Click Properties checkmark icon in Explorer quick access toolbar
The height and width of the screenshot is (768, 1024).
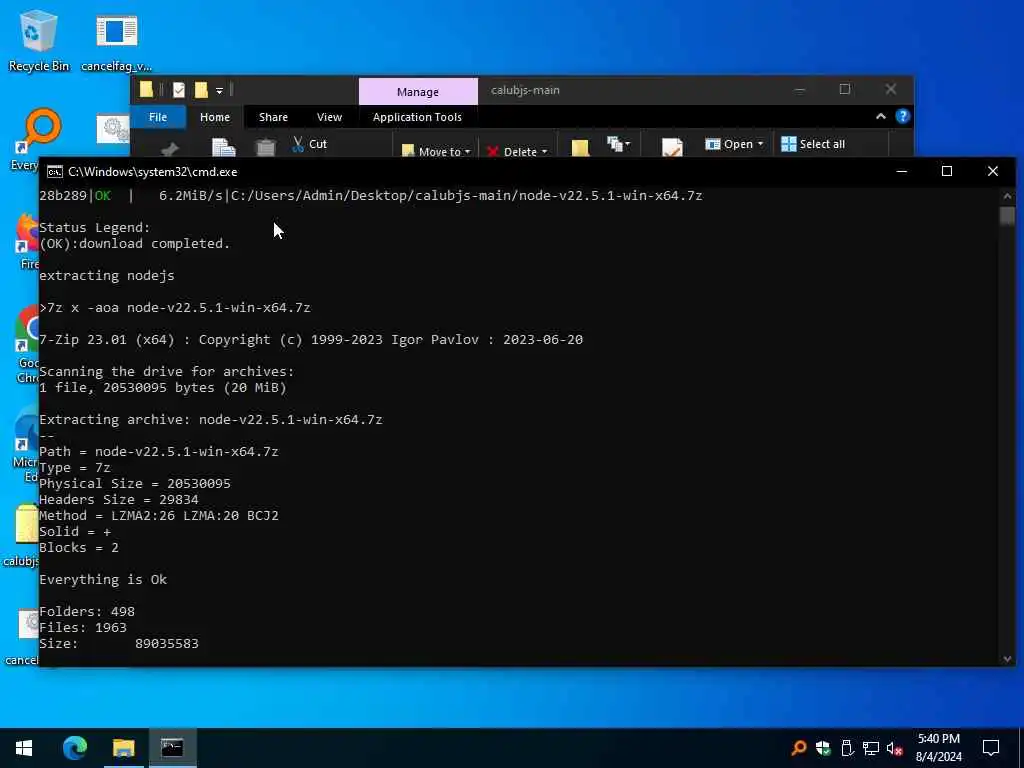[x=179, y=90]
